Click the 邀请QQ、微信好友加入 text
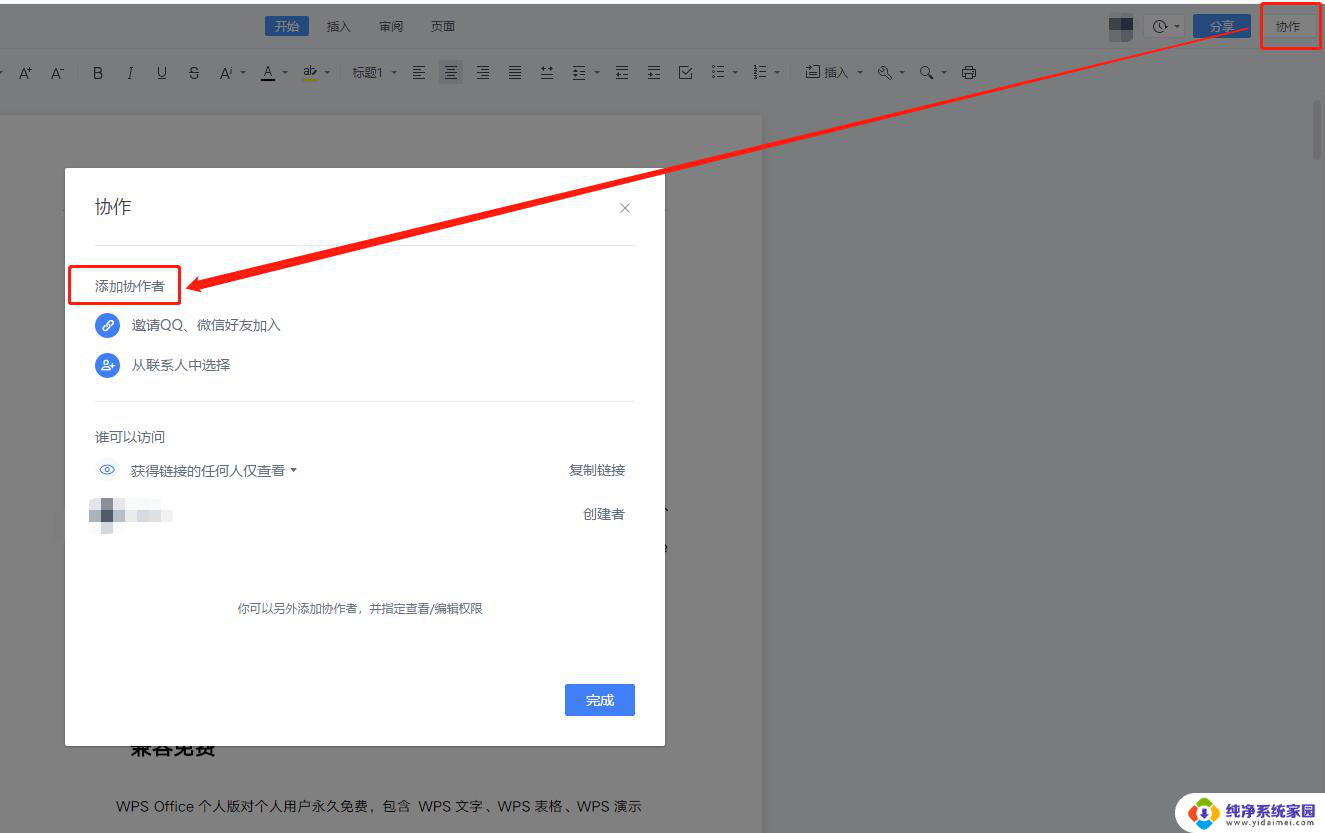1325x833 pixels. 206,325
